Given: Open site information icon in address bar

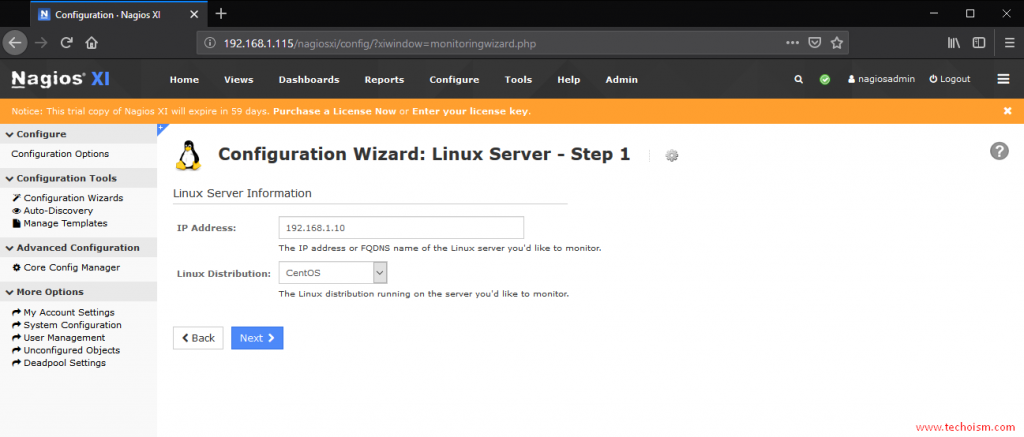Looking at the screenshot, I should [210, 43].
